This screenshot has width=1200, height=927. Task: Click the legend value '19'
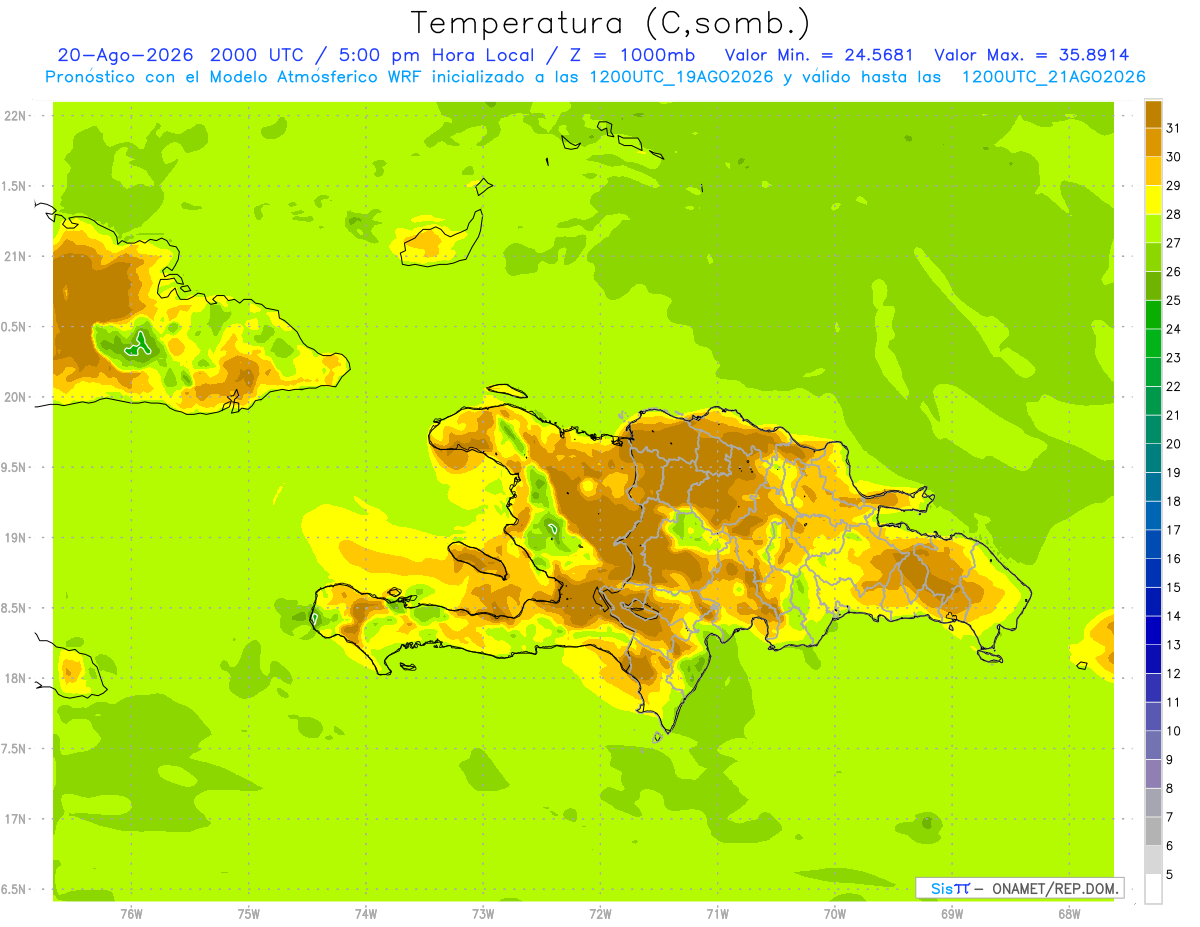coord(1173,472)
